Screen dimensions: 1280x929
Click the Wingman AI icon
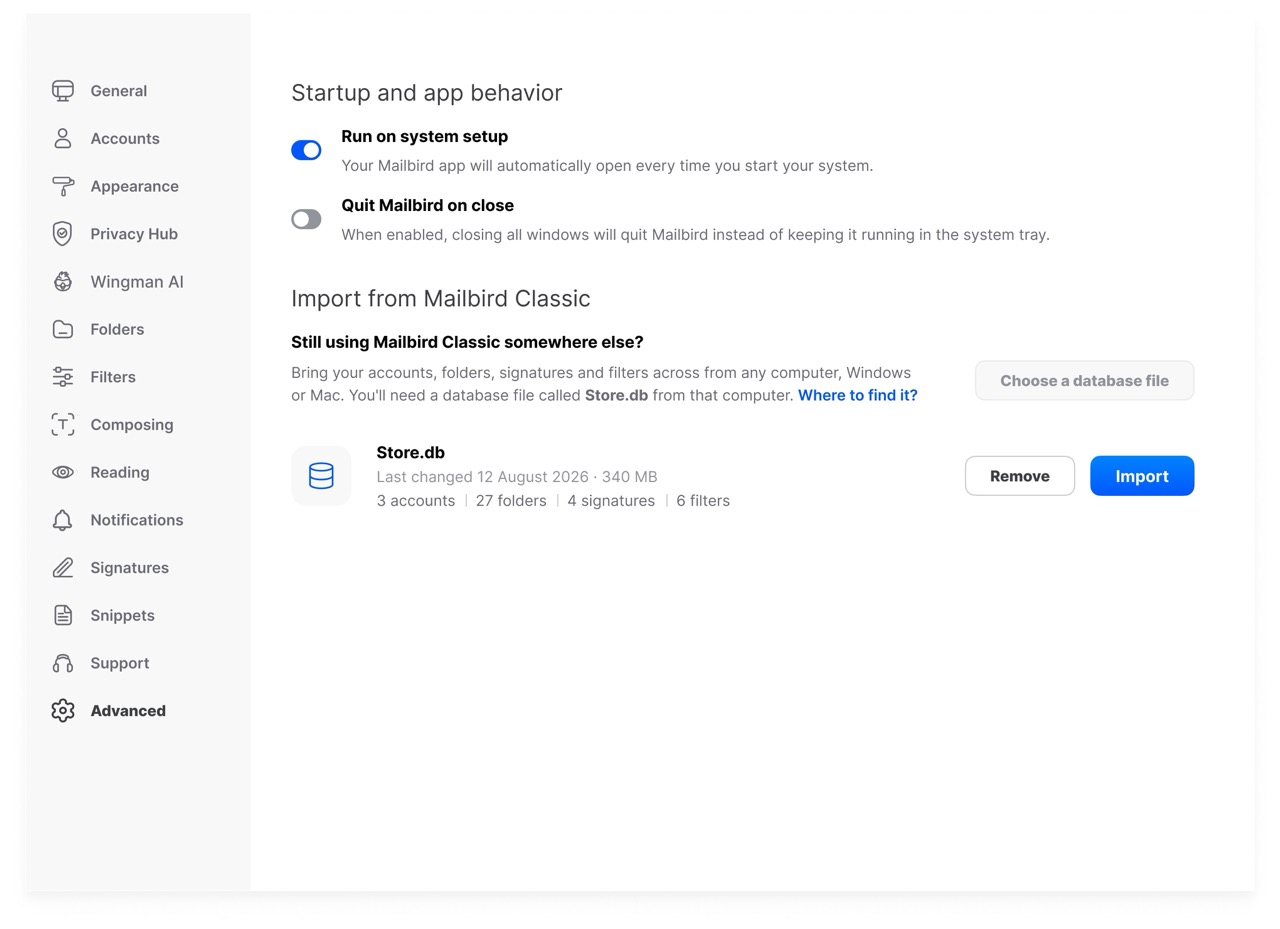pyautogui.click(x=63, y=282)
